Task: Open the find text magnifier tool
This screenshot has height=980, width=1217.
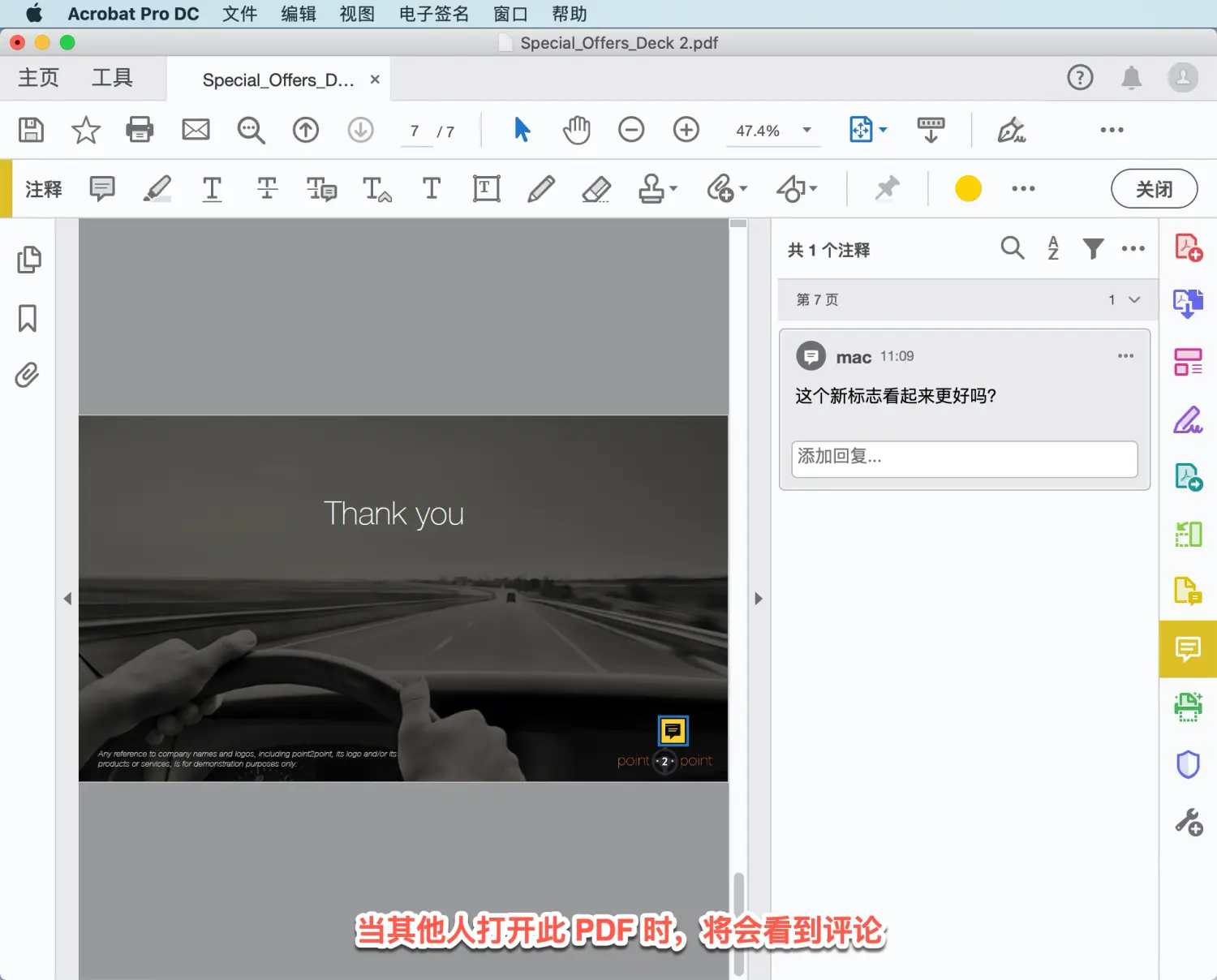Action: tap(251, 130)
